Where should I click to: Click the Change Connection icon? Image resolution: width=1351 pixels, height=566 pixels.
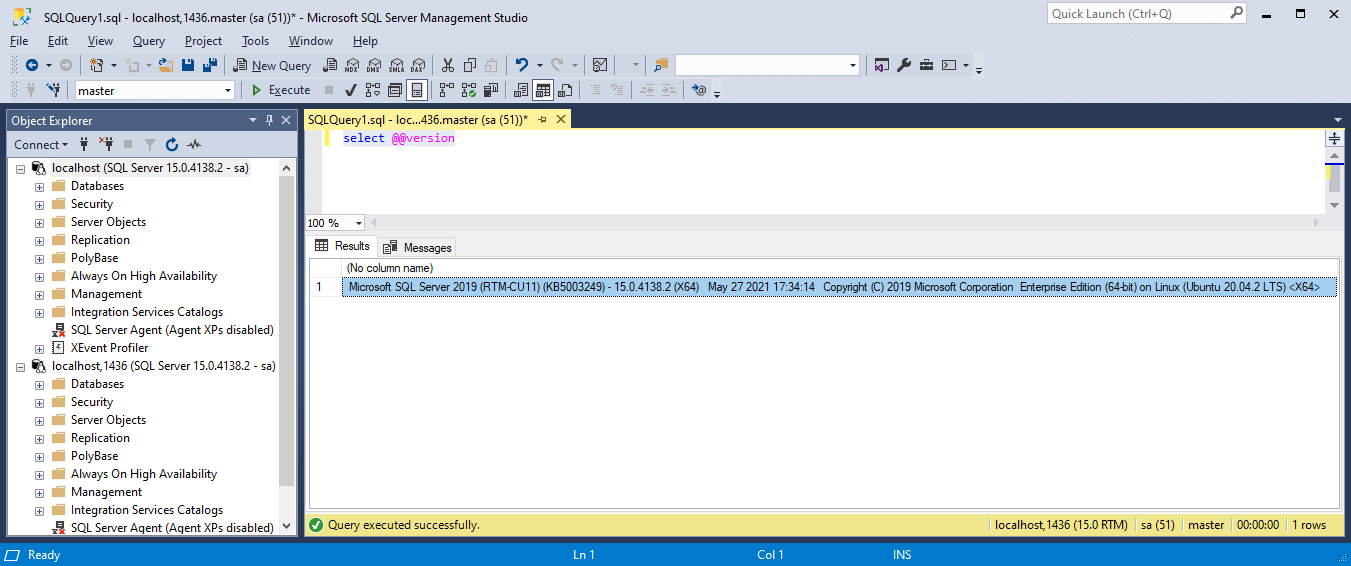tap(53, 90)
